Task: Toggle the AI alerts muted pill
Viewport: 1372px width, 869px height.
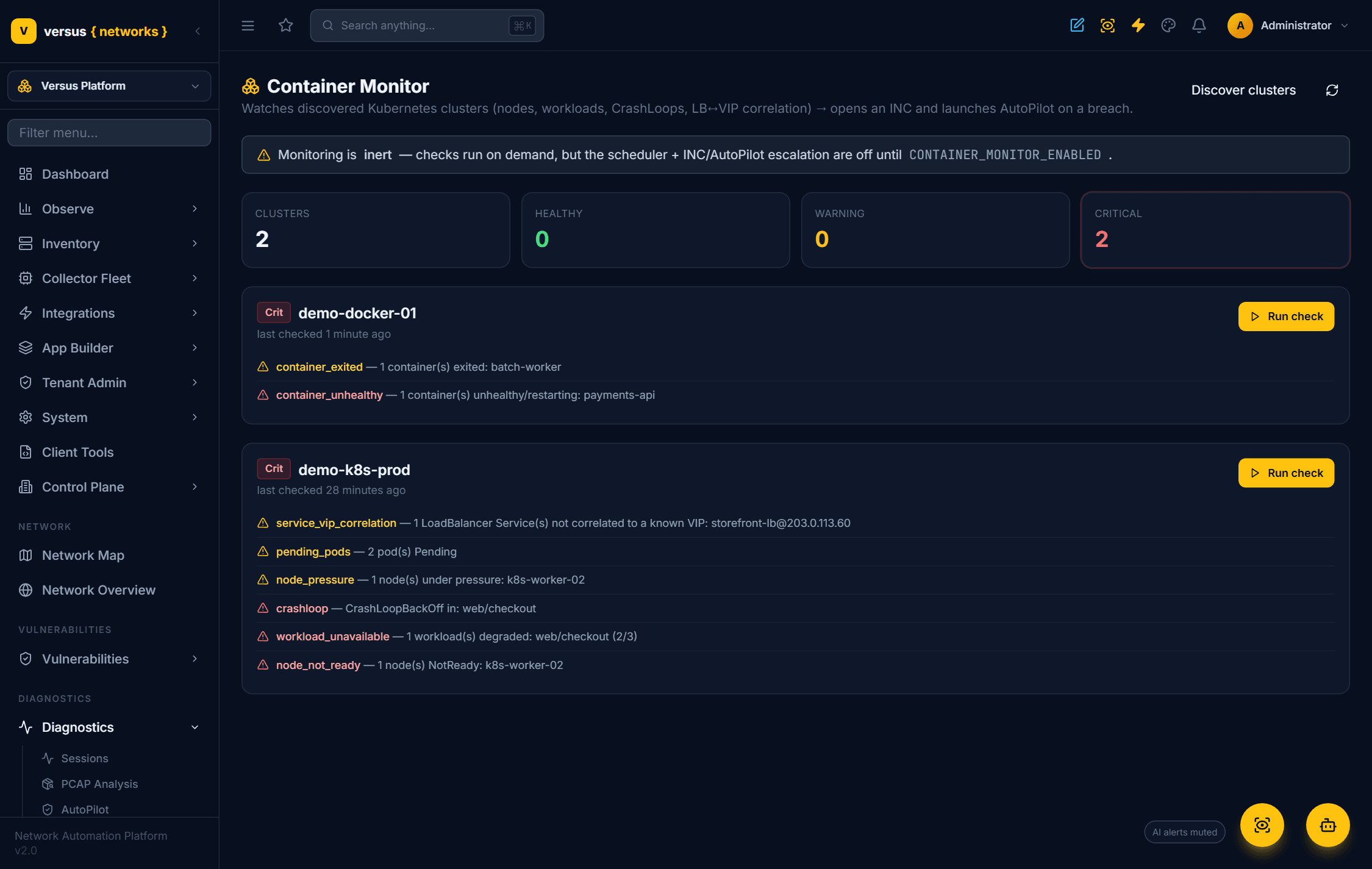Action: (1184, 832)
